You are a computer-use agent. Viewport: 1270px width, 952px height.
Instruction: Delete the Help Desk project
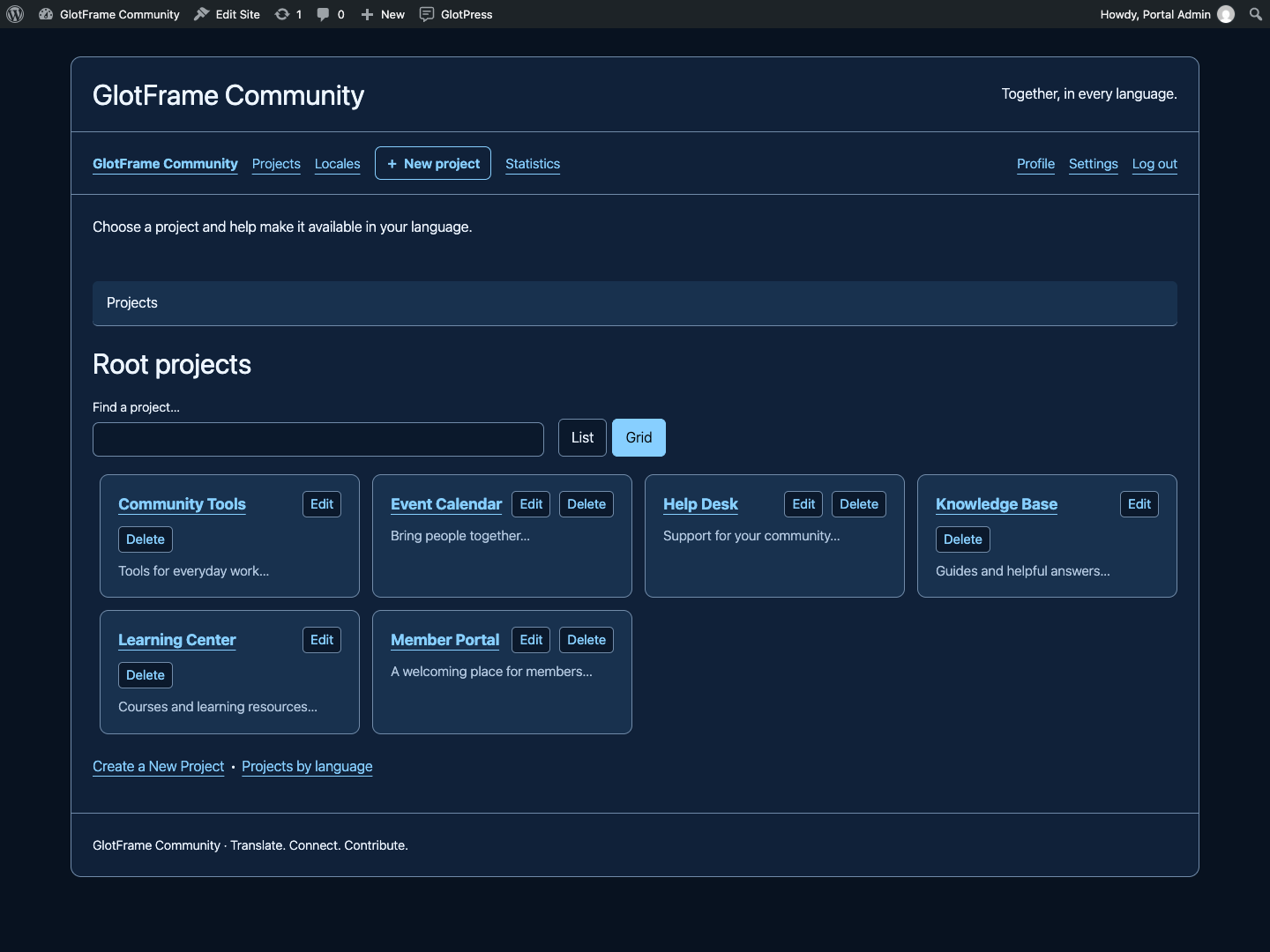[x=859, y=504]
